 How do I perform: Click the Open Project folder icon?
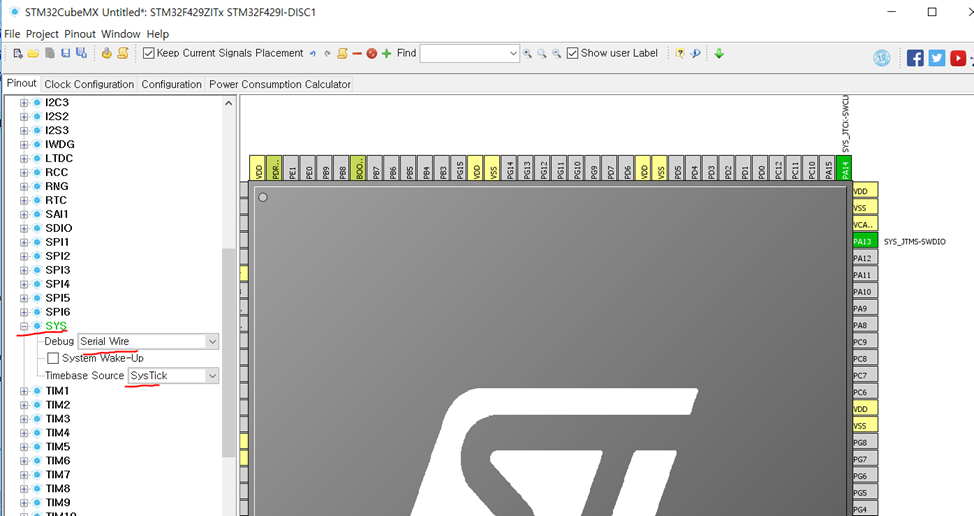[x=34, y=53]
